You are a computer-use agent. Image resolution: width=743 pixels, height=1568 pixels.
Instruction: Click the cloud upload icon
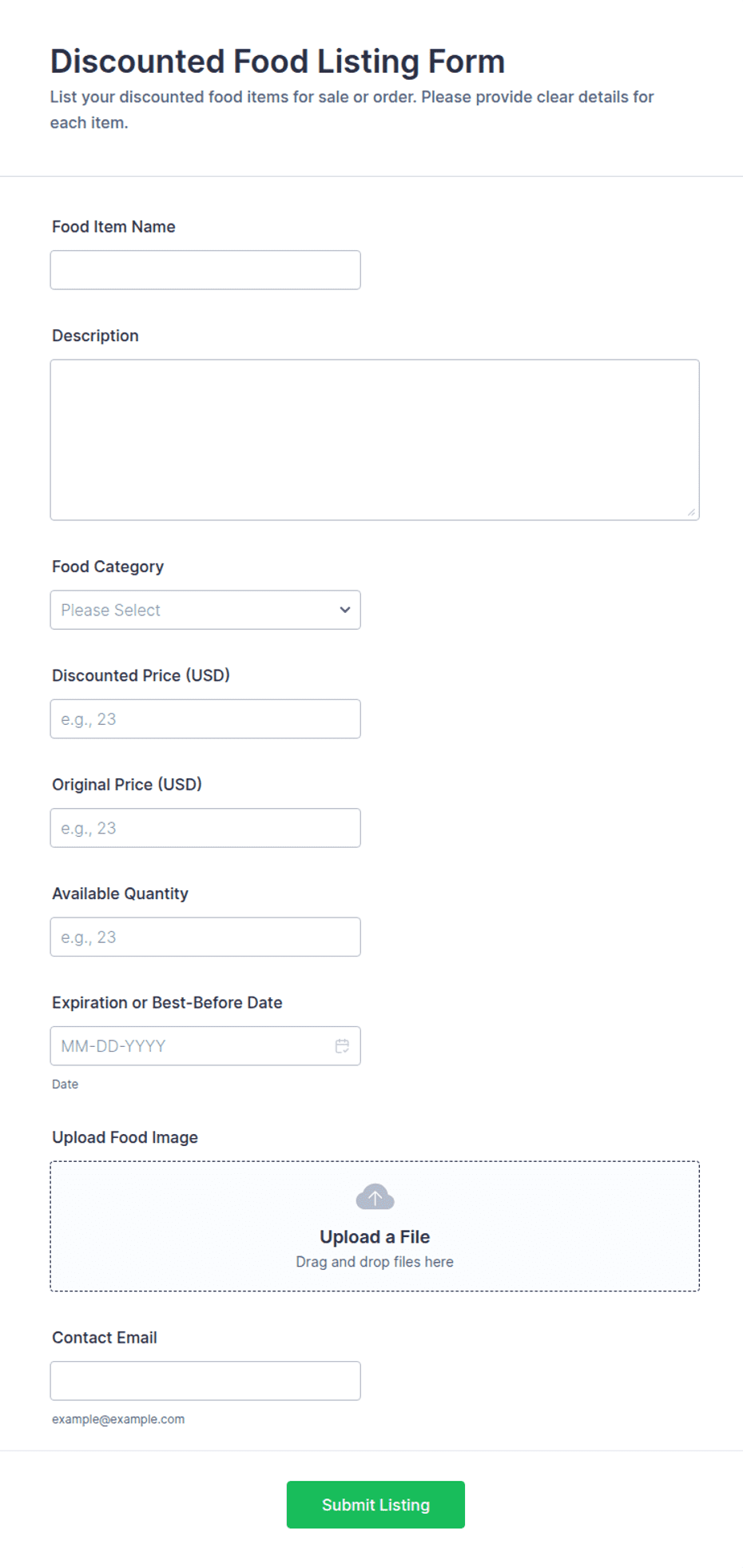(x=375, y=1197)
